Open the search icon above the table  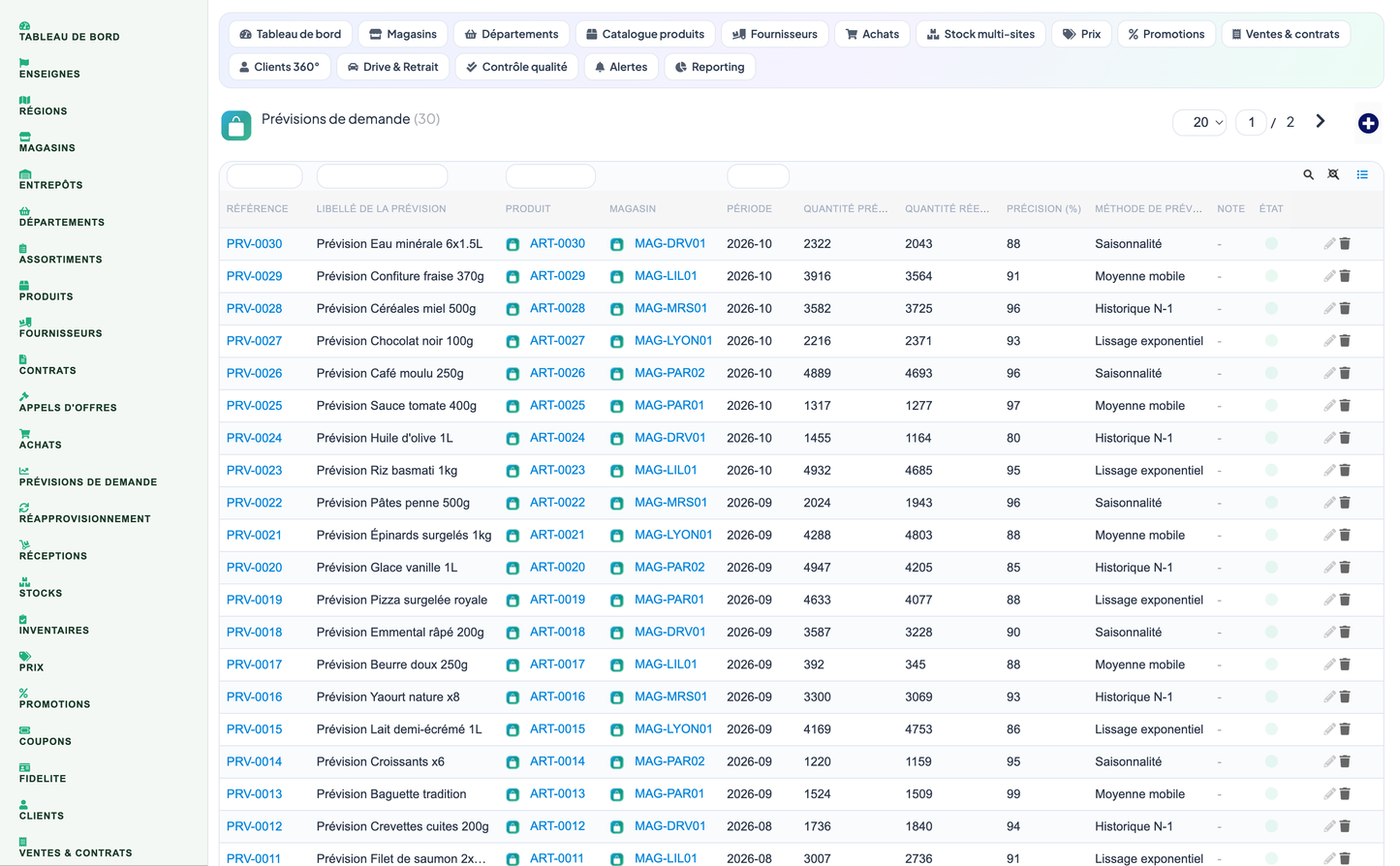[1308, 174]
